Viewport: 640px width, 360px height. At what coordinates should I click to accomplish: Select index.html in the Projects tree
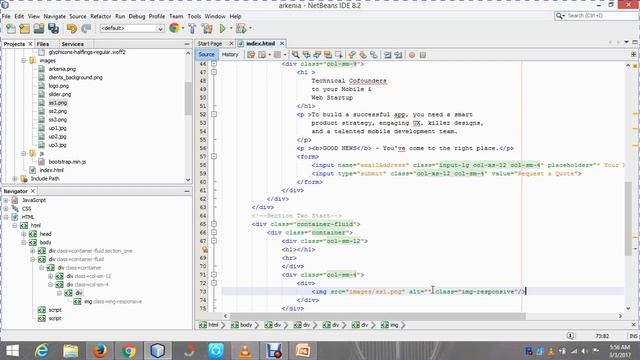point(51,170)
